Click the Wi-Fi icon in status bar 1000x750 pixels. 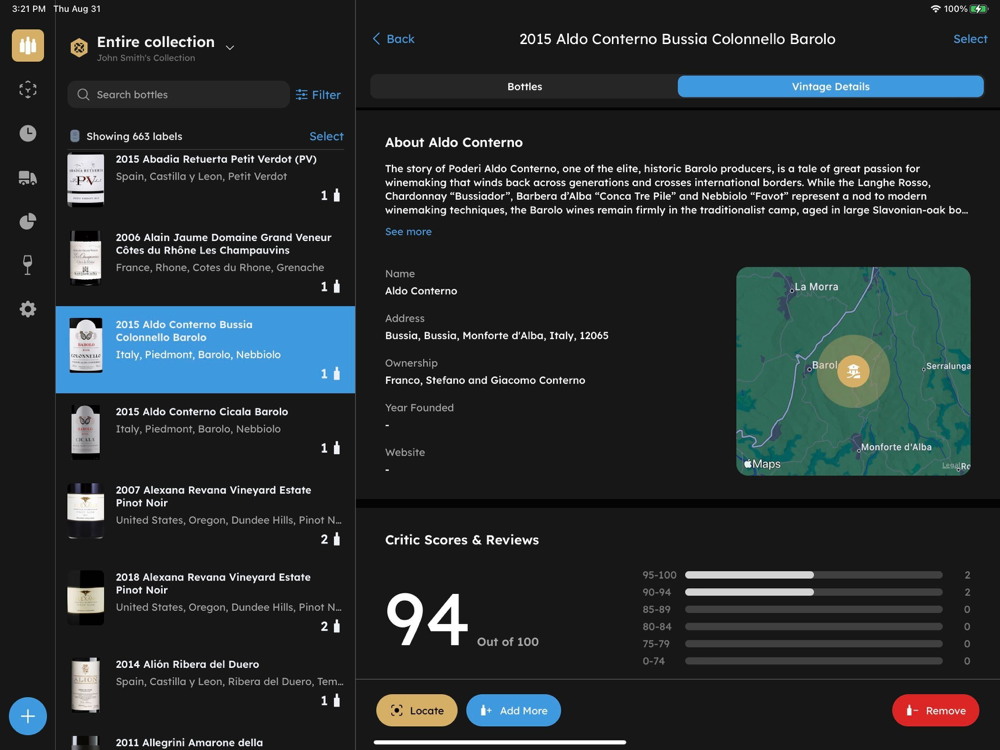coord(936,9)
